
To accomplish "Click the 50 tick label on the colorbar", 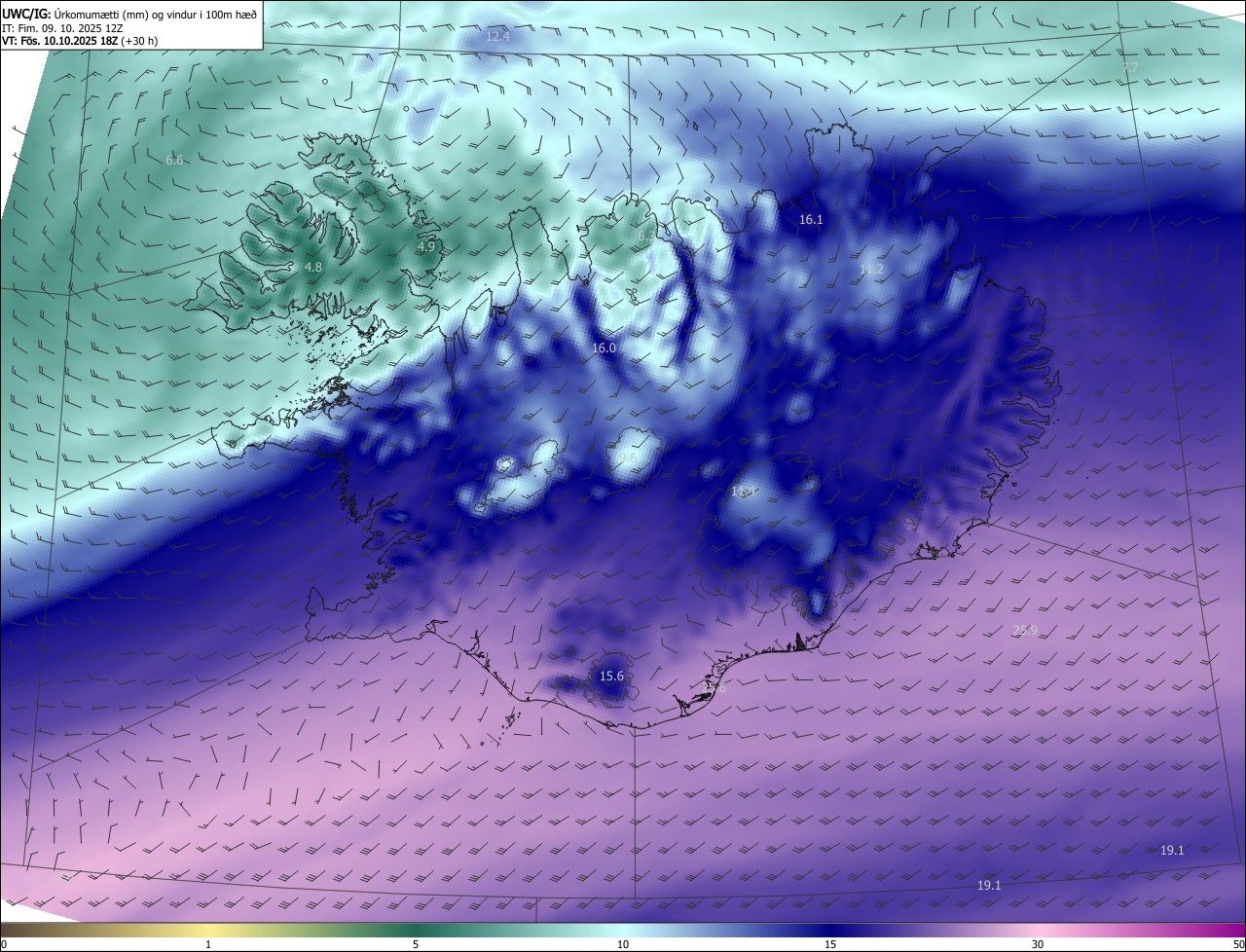I will [1237, 944].
